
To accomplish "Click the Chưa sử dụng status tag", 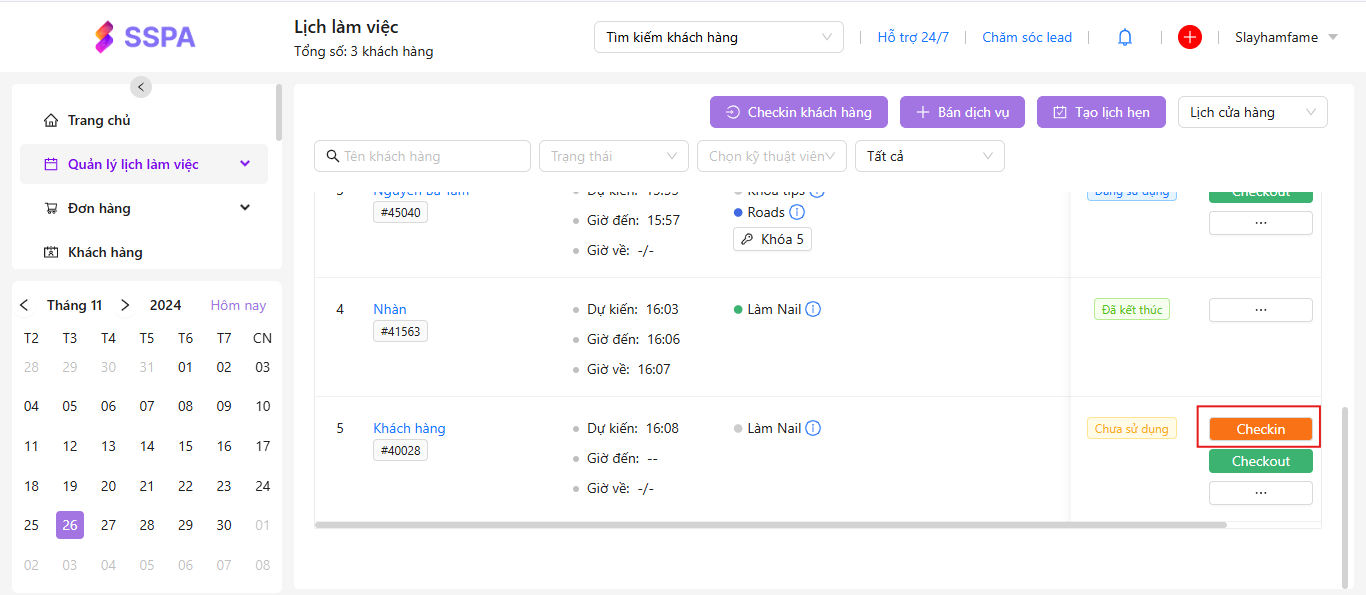I will pyautogui.click(x=1132, y=429).
